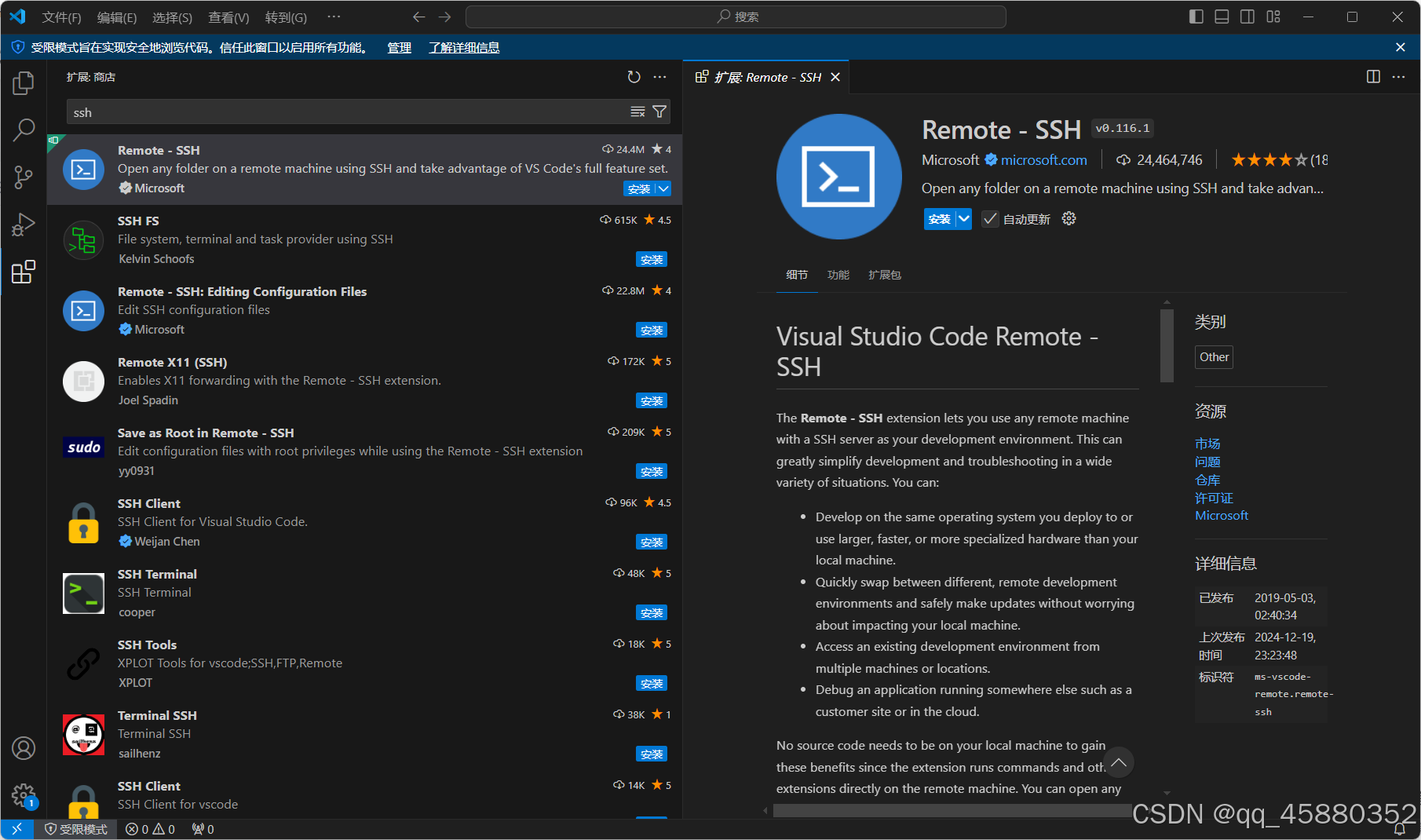Open the License resource link
This screenshot has height=840, width=1421.
[x=1214, y=498]
